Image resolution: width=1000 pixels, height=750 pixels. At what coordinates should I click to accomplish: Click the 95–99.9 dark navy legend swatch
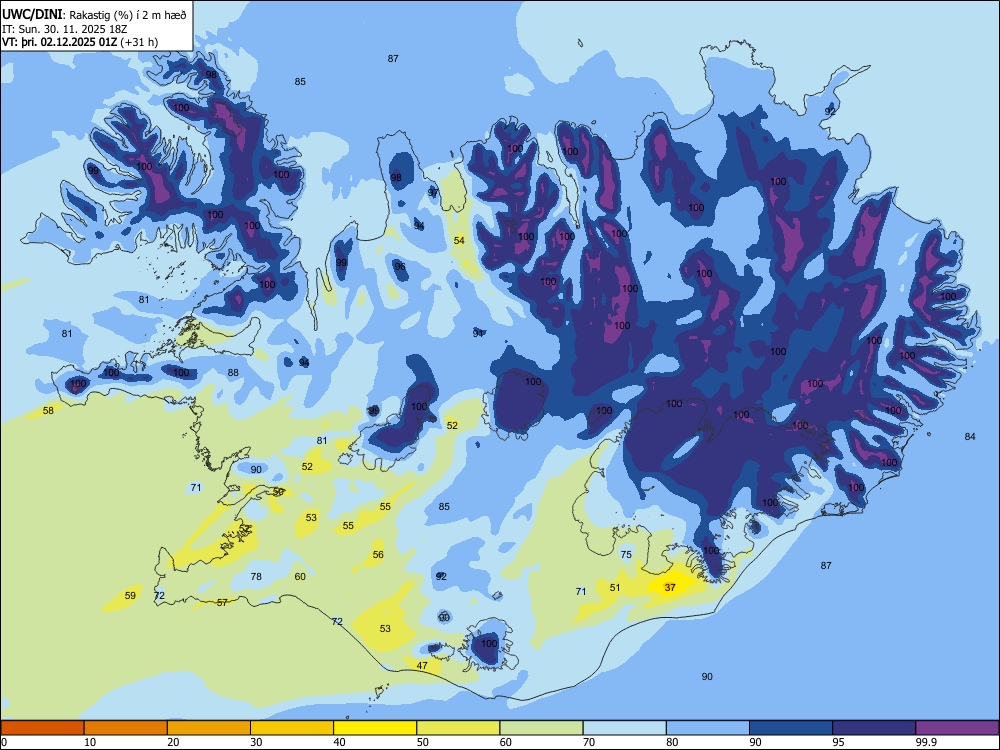[874, 728]
